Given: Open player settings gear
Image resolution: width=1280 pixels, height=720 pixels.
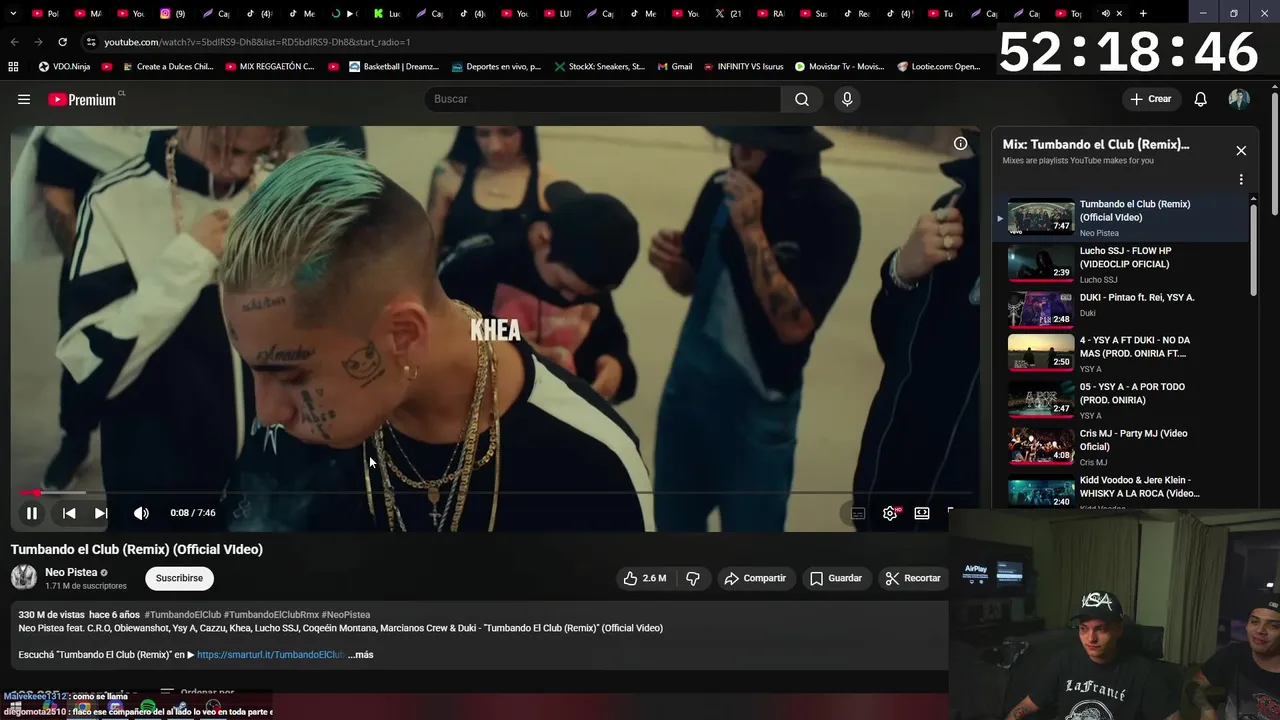Looking at the screenshot, I should 890,513.
